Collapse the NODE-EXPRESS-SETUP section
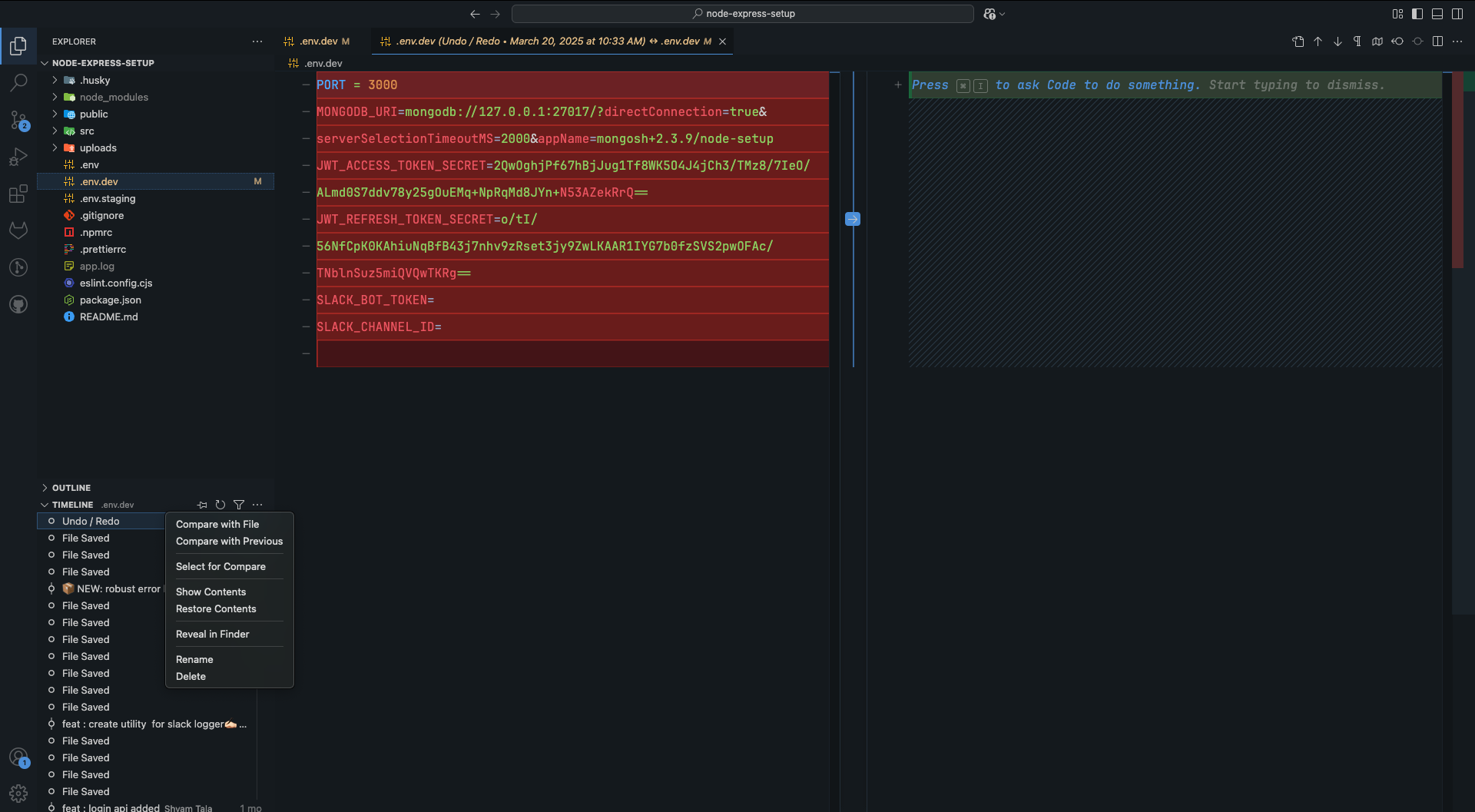 (45, 63)
